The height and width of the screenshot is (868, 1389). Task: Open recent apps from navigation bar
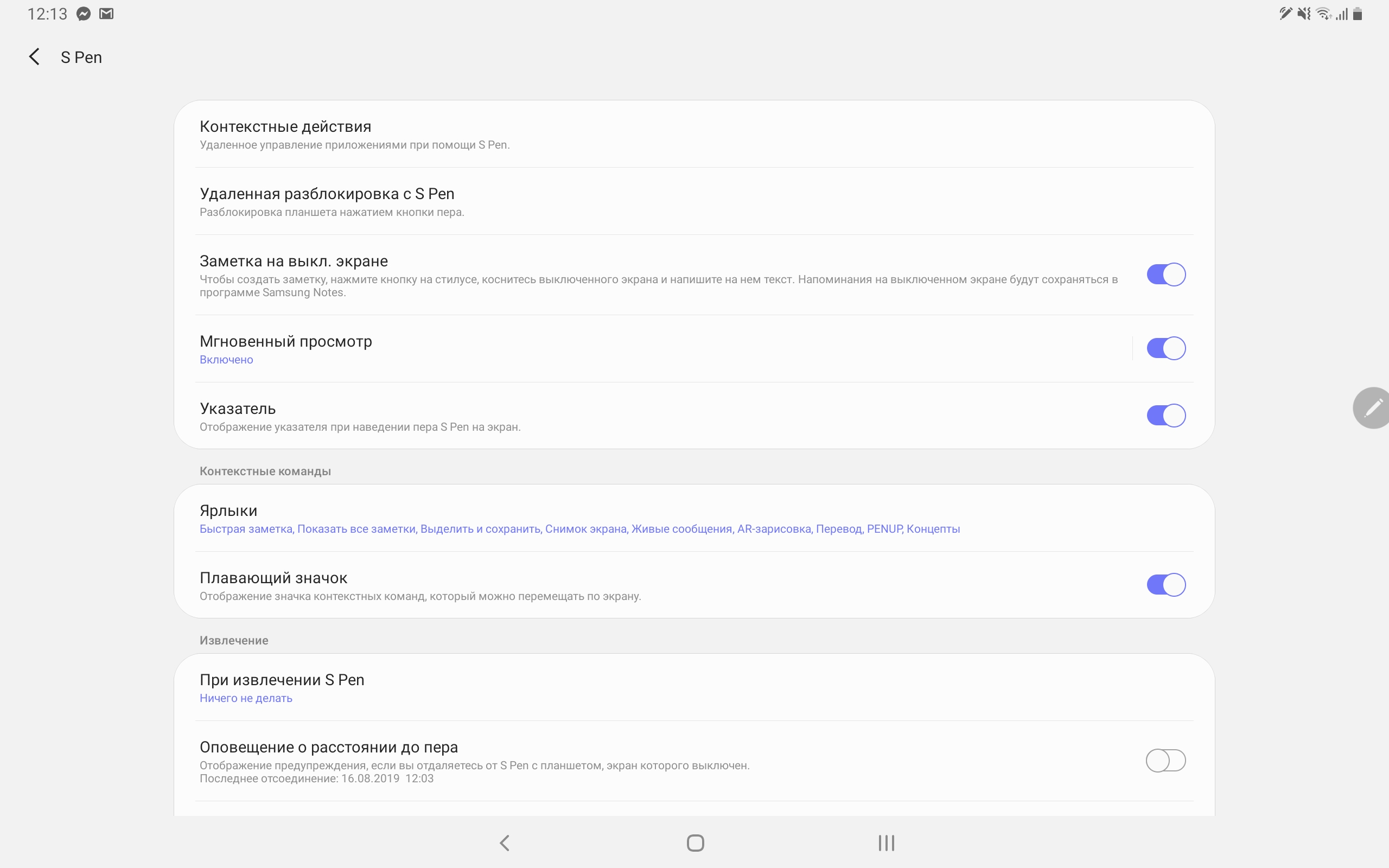885,843
